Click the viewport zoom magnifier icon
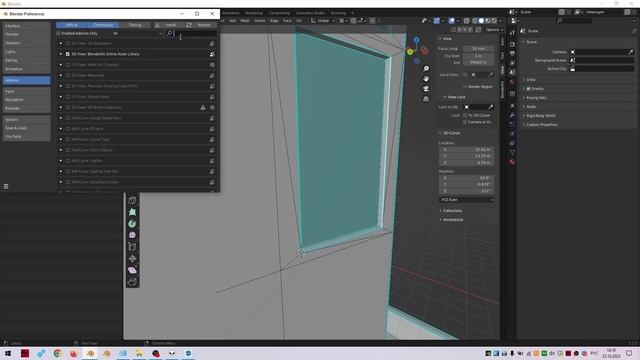This screenshot has width=640, height=360. coord(426,69)
